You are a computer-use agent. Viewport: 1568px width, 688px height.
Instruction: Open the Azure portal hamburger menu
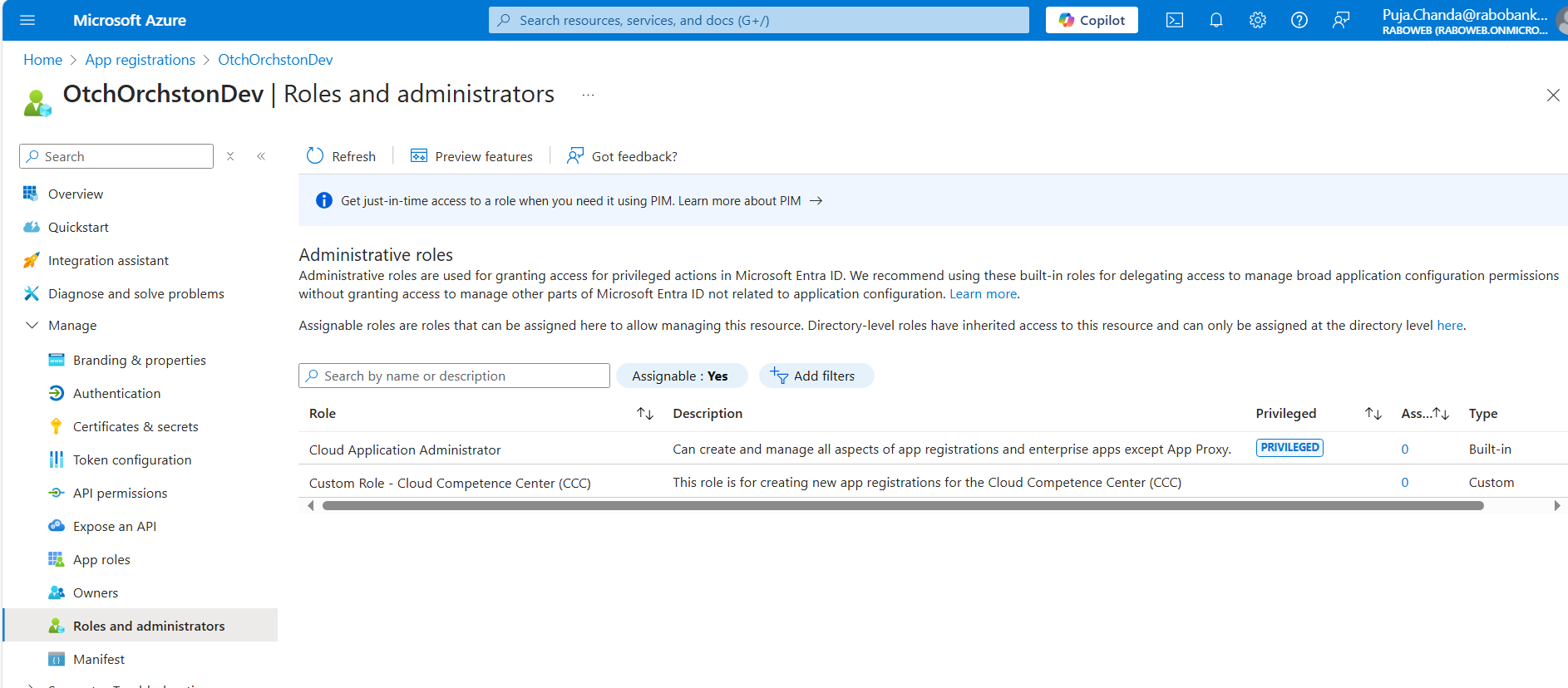[27, 20]
